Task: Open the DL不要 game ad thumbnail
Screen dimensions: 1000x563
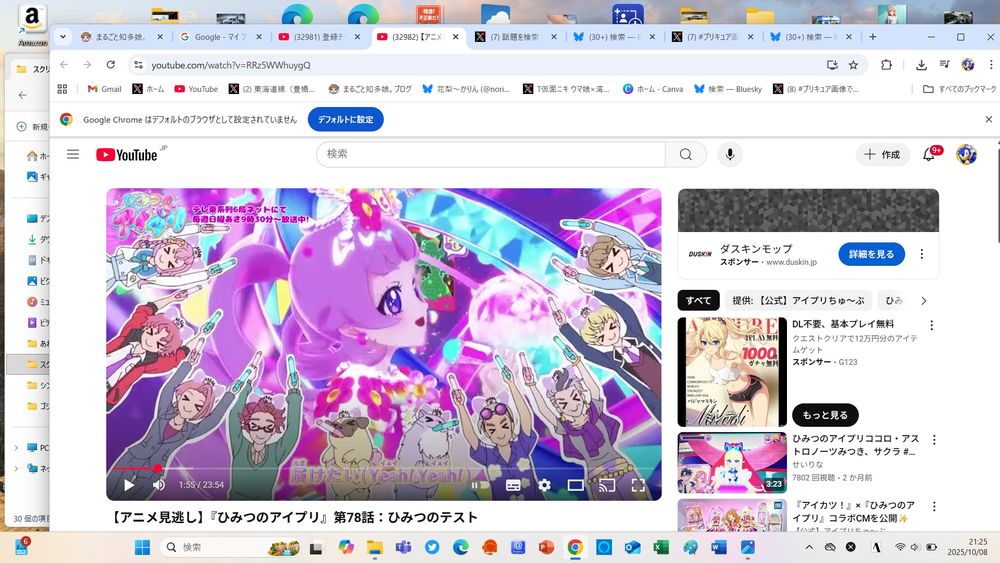Action: (x=732, y=372)
